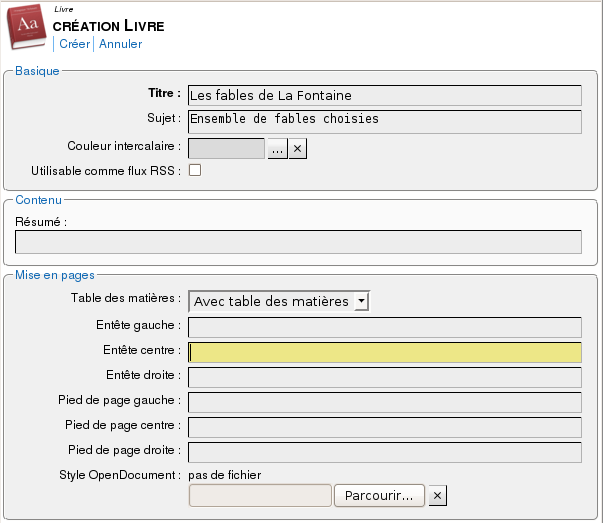Enable Utilisable comme flux RSS checkbox
Image resolution: width=603 pixels, height=523 pixels.
tap(195, 170)
